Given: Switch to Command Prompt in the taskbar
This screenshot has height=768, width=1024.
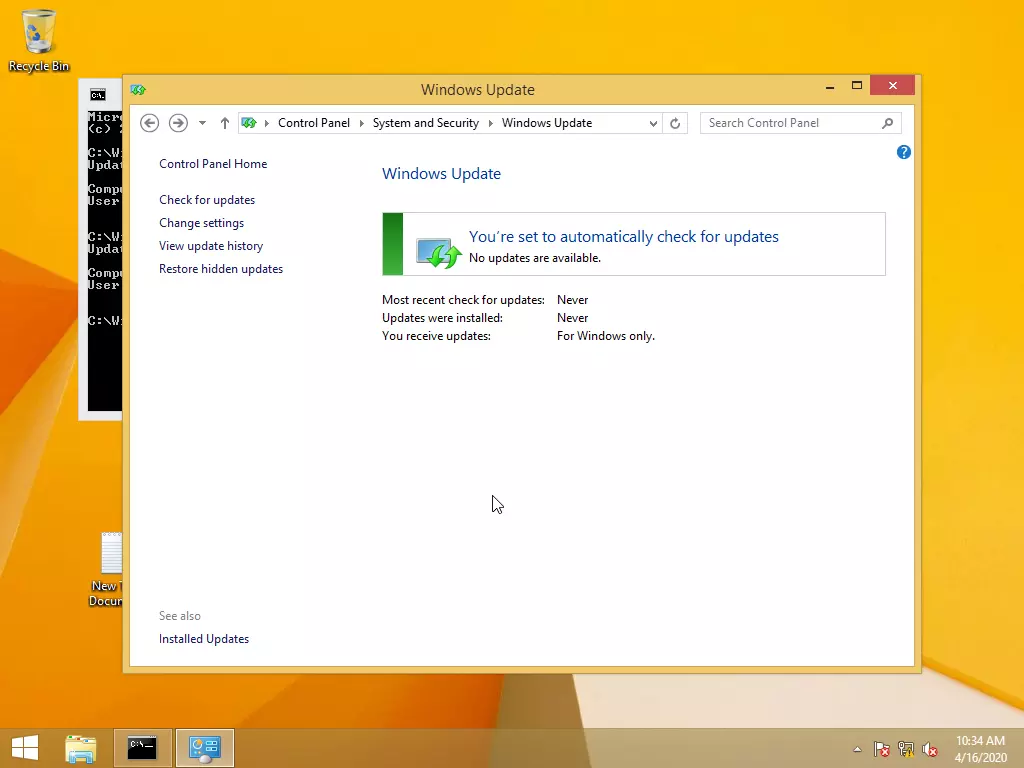Looking at the screenshot, I should [x=142, y=748].
